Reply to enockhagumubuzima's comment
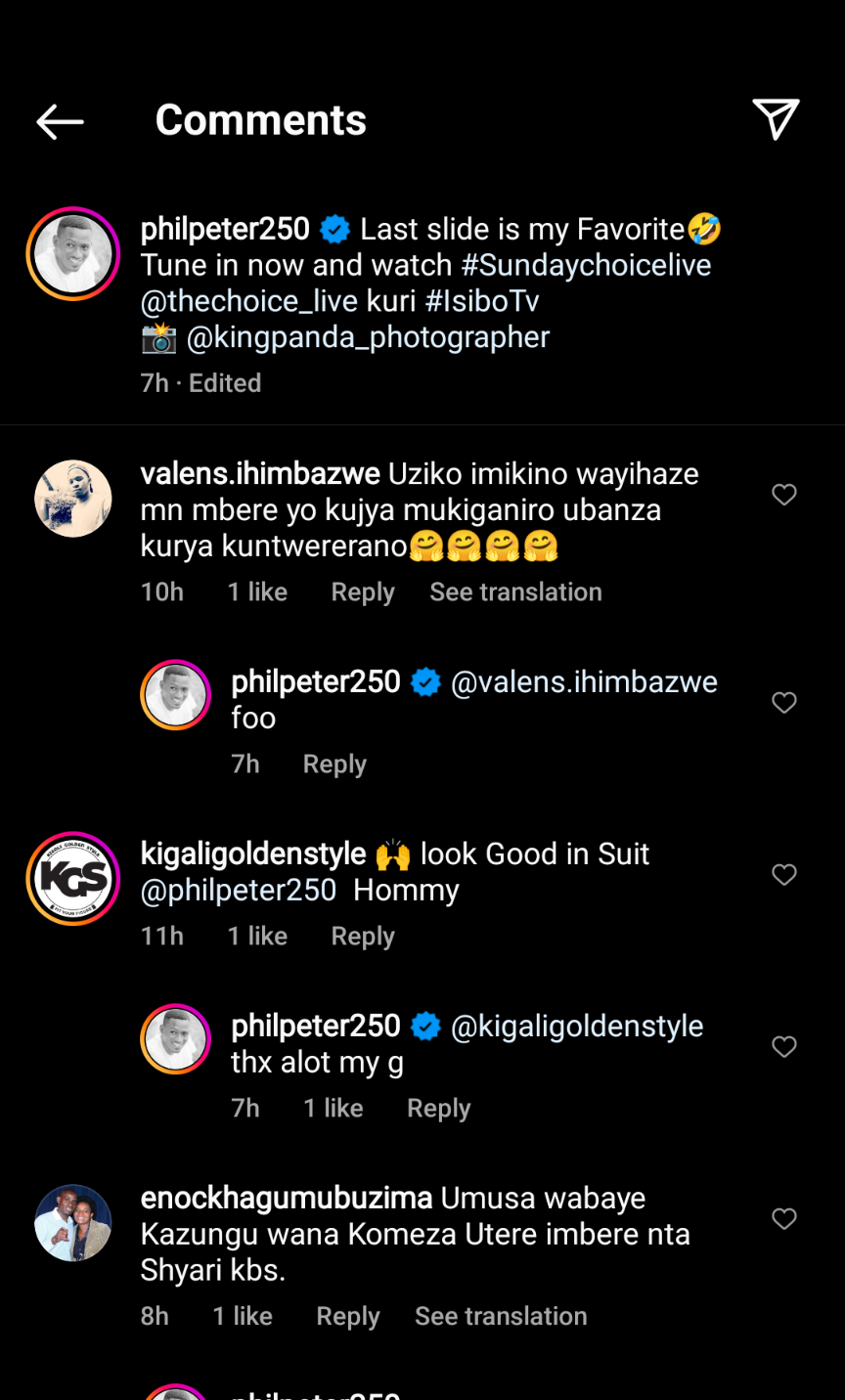The height and width of the screenshot is (1400, 845). pyautogui.click(x=347, y=1317)
